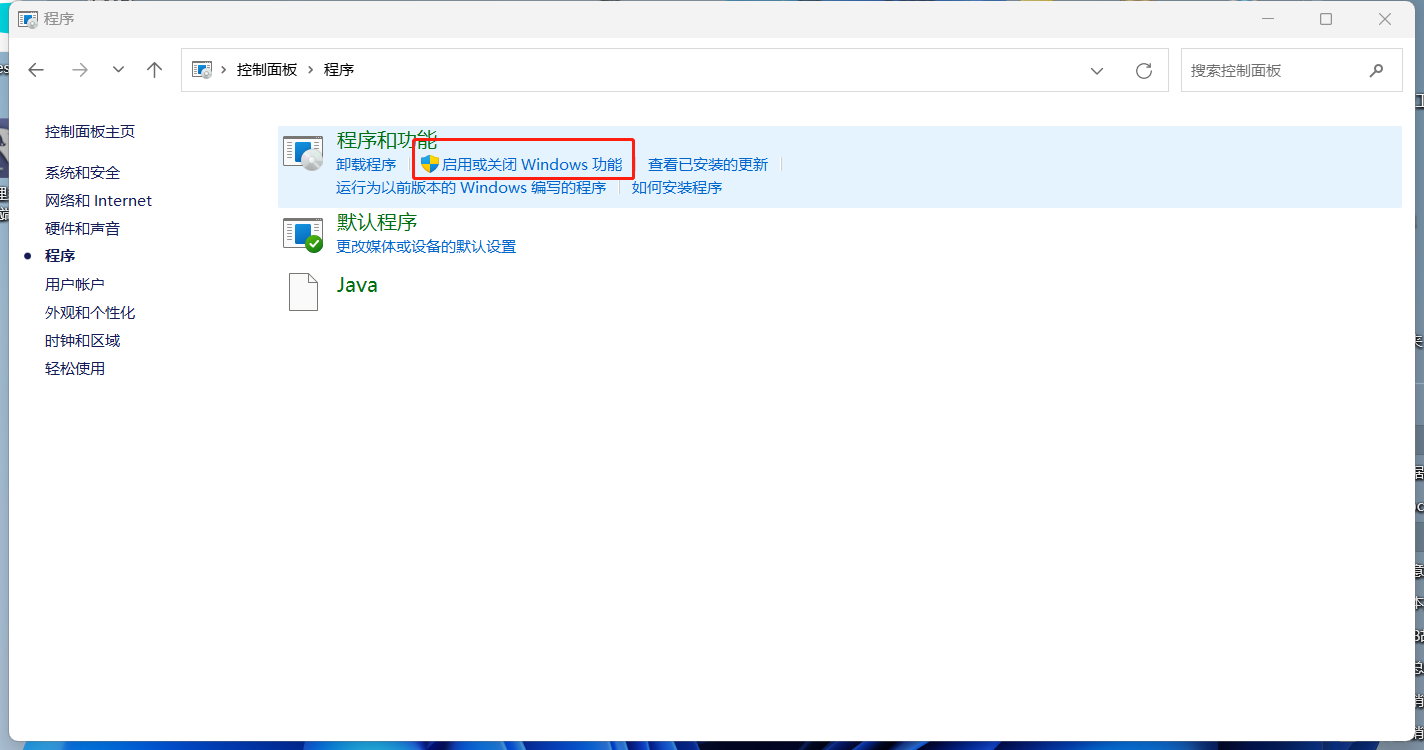Click shield icon beside 启用或关闭 Windows 功能
Viewport: 1424px width, 750px height.
point(430,164)
